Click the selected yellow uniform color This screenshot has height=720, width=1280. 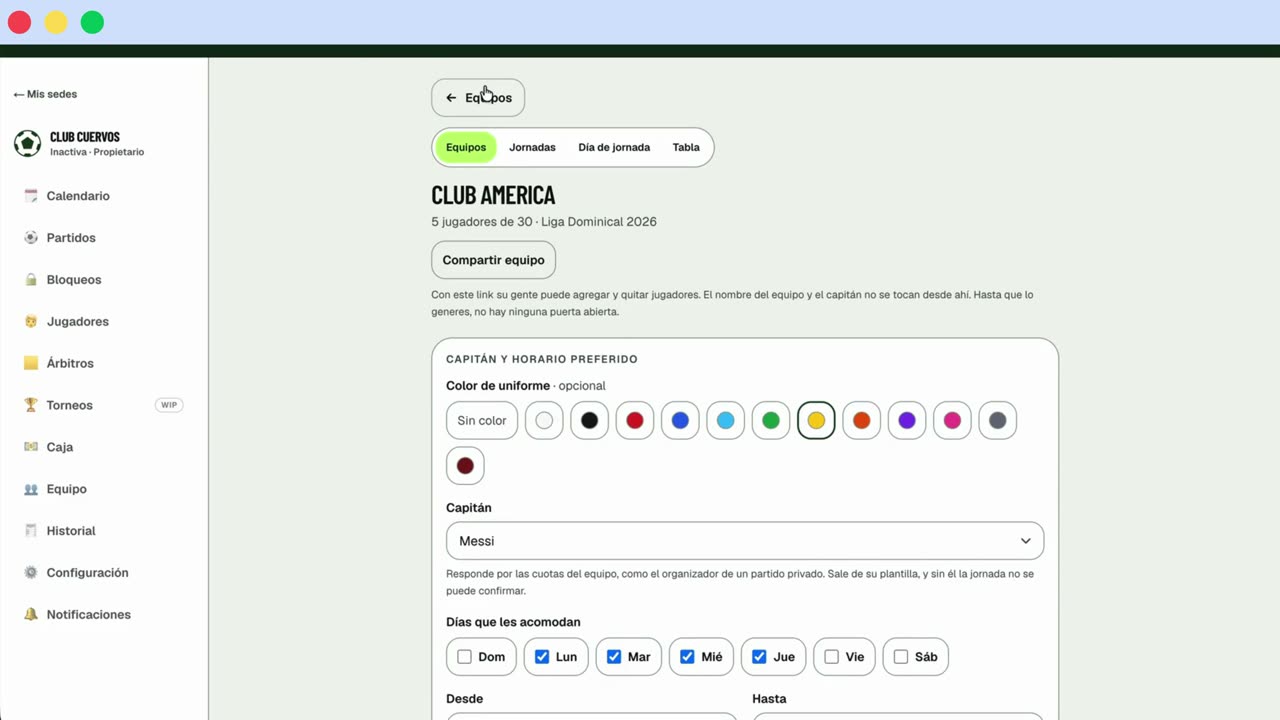816,421
